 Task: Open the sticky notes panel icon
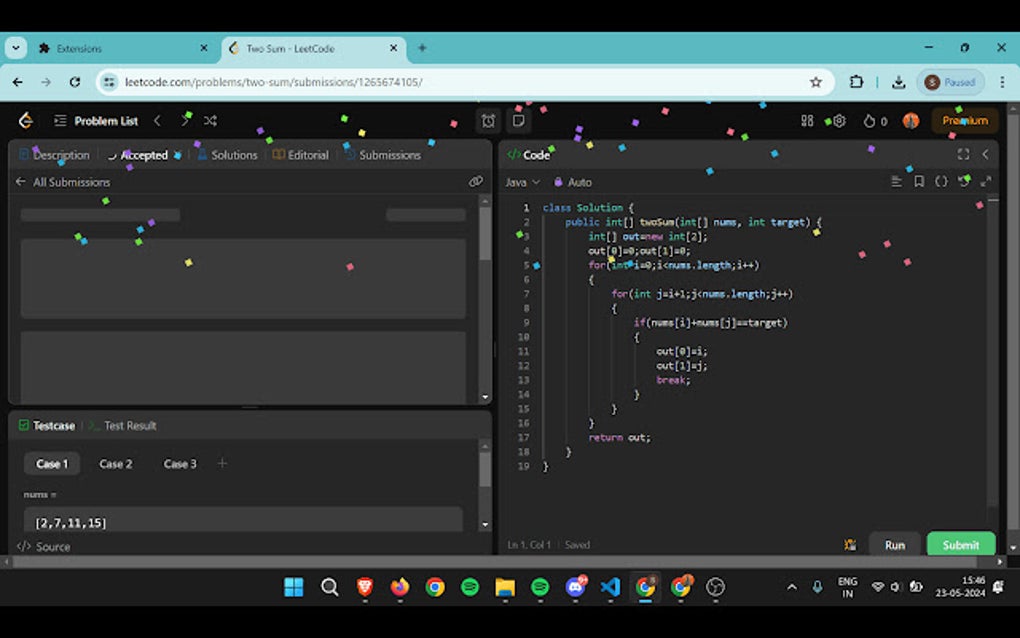(x=517, y=120)
